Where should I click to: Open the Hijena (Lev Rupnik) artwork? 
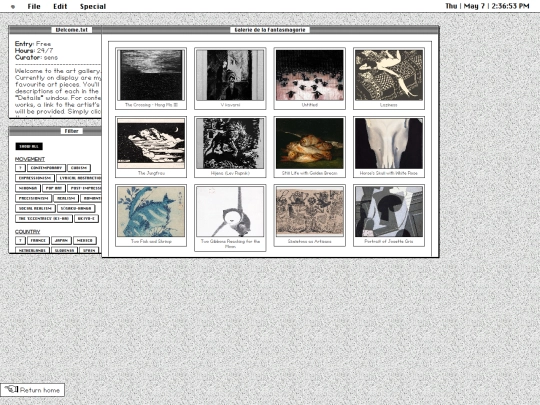point(230,147)
